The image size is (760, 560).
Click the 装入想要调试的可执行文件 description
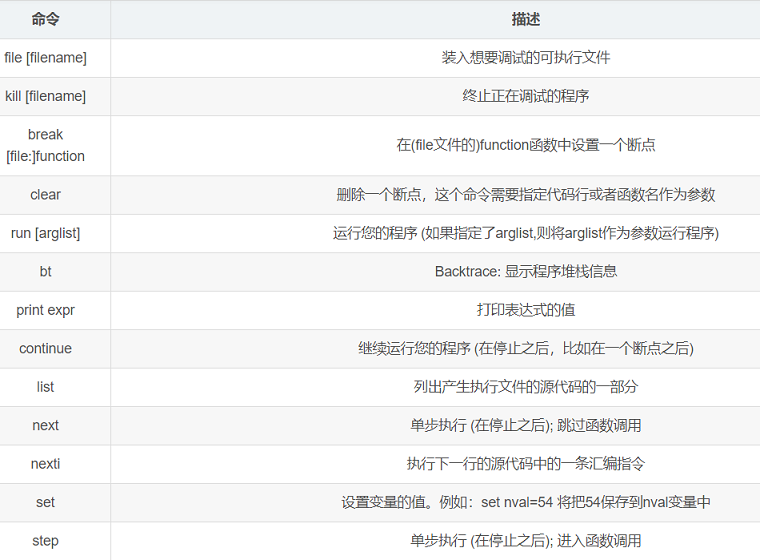pyautogui.click(x=525, y=58)
